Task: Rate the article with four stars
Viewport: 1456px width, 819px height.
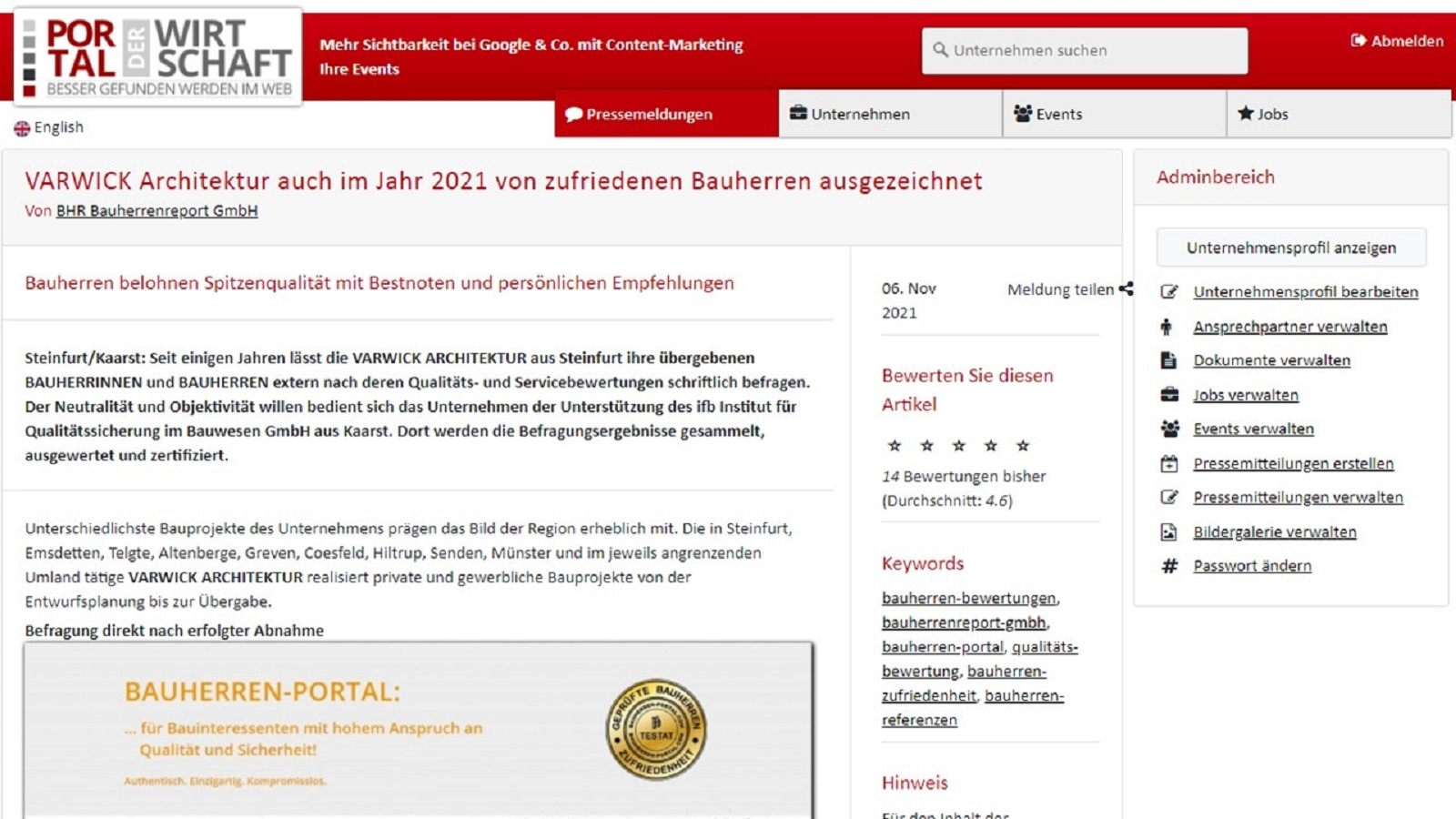Action: pyautogui.click(x=990, y=445)
